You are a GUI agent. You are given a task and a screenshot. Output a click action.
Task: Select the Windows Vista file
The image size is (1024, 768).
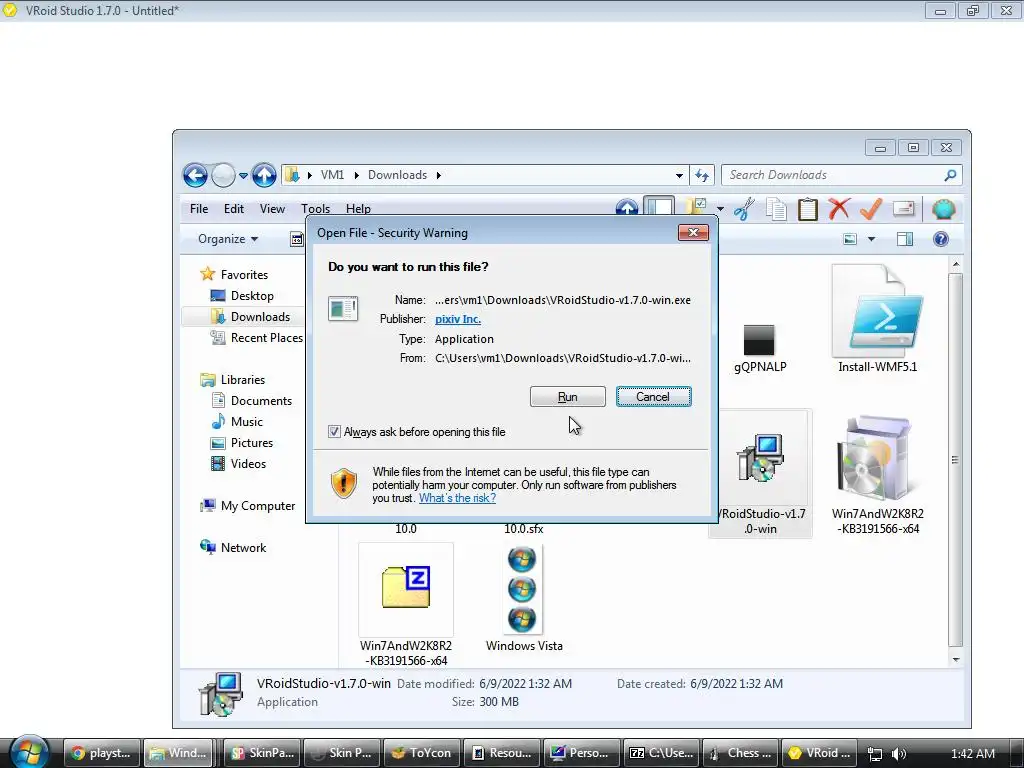(x=524, y=598)
